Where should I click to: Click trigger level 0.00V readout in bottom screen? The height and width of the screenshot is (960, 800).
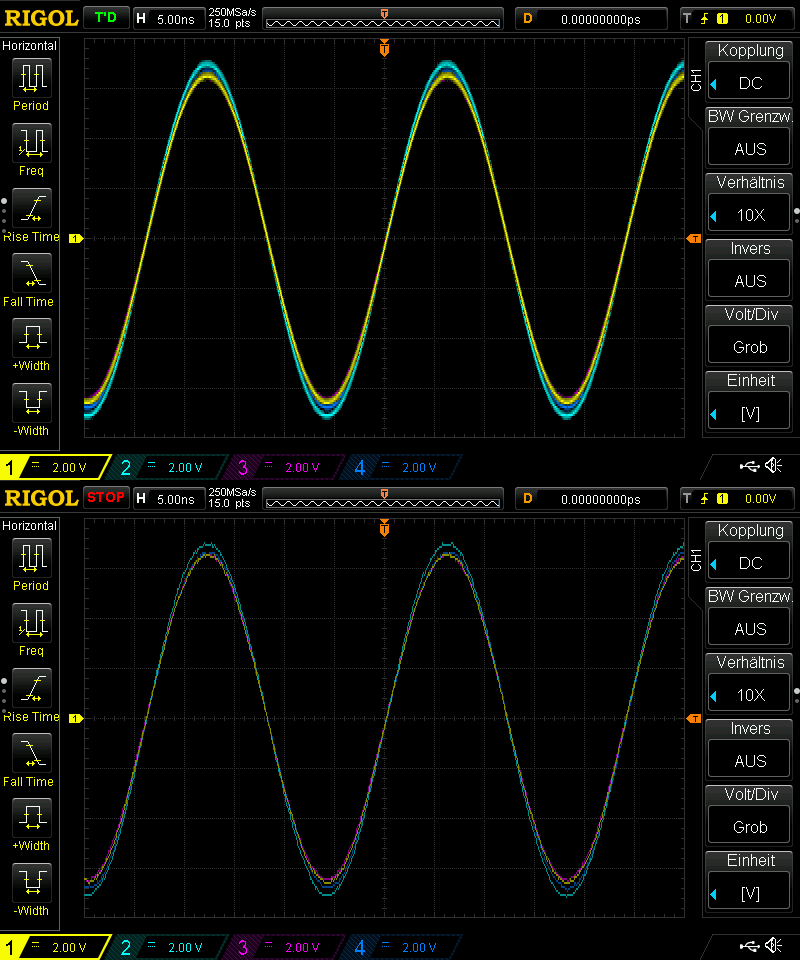760,499
